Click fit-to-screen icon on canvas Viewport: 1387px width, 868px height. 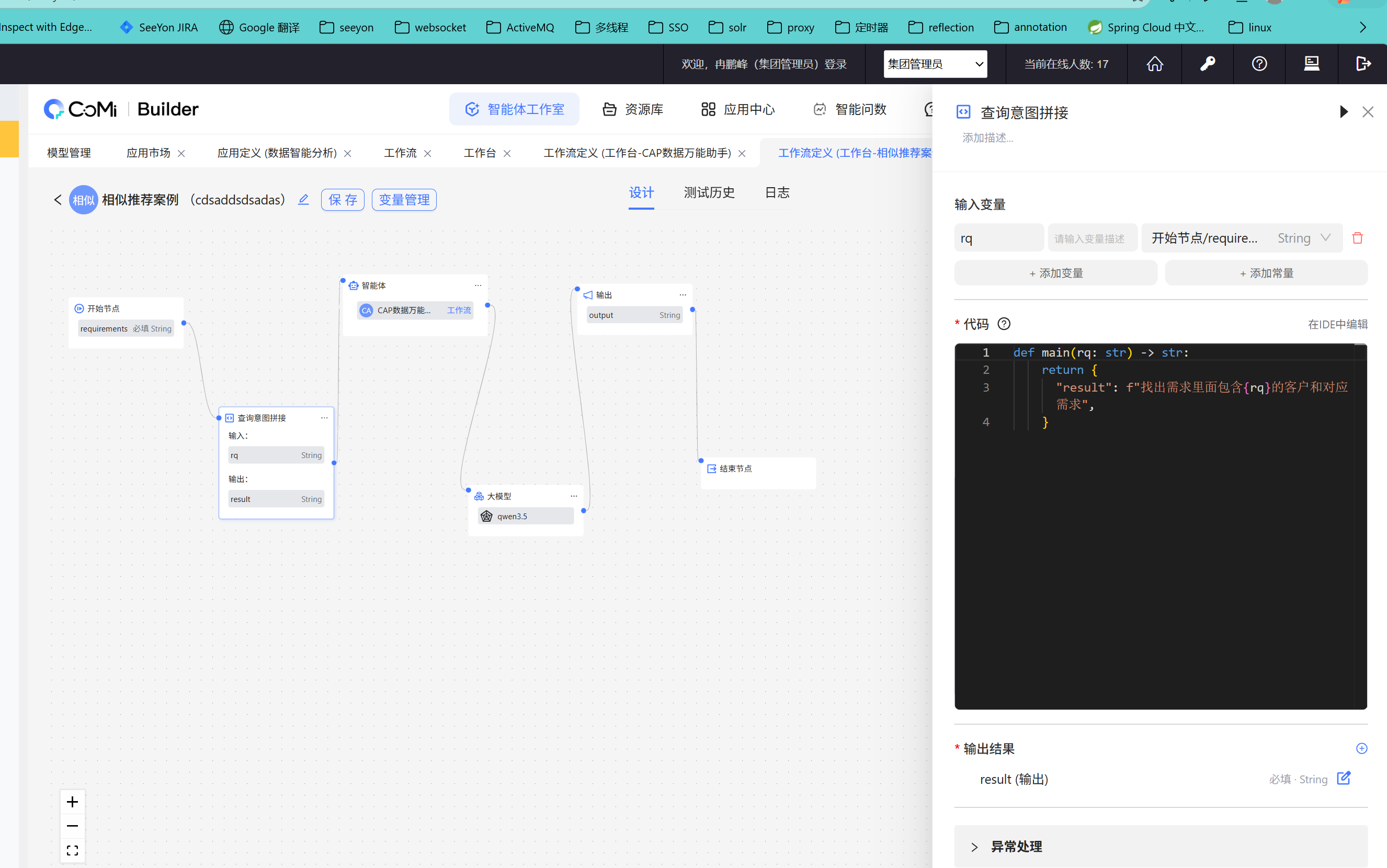coord(72,850)
